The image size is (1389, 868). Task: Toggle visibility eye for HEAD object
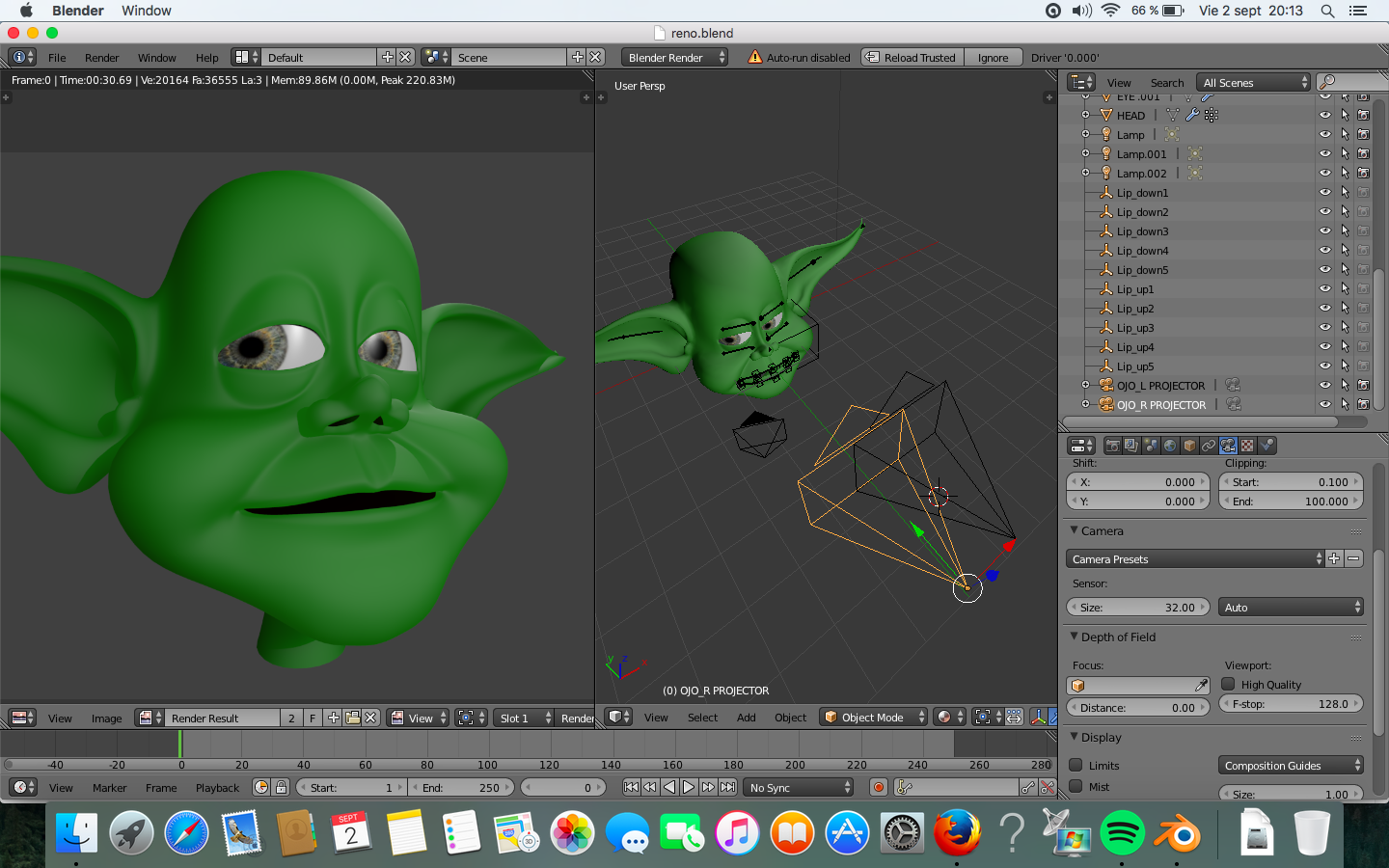pyautogui.click(x=1325, y=115)
